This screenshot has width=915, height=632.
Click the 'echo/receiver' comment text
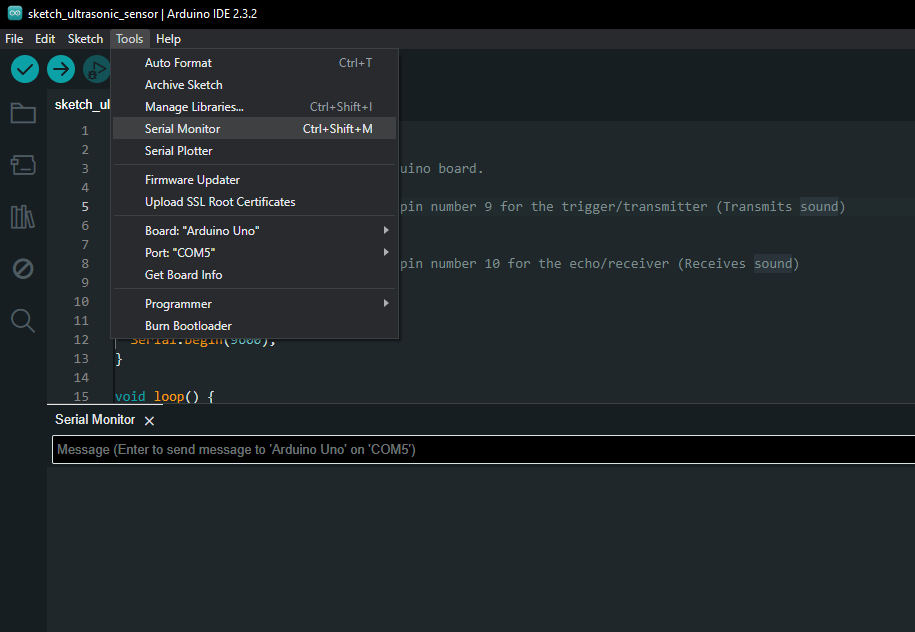(x=619, y=264)
